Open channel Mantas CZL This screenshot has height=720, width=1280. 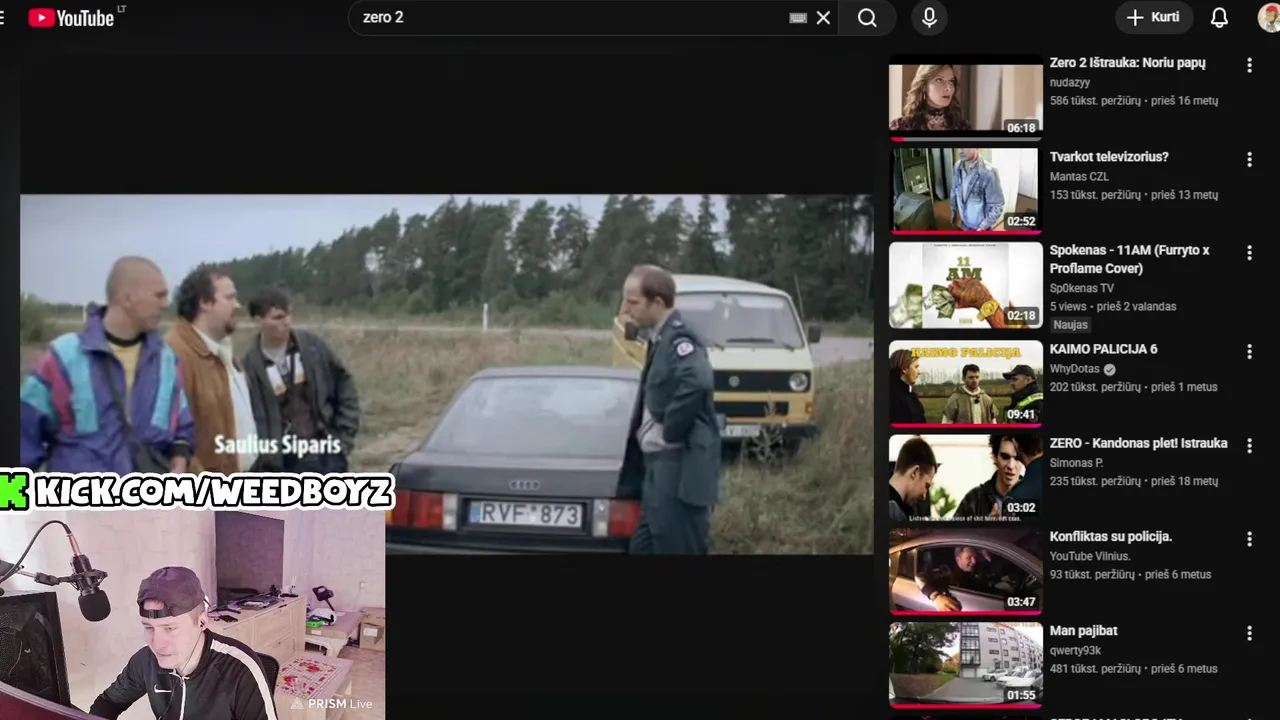pos(1079,176)
